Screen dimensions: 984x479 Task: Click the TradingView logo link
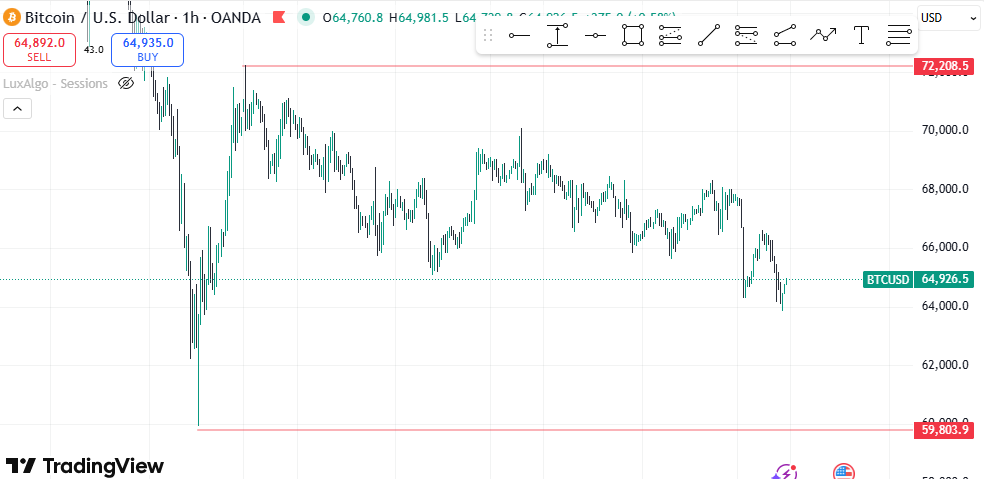85,466
